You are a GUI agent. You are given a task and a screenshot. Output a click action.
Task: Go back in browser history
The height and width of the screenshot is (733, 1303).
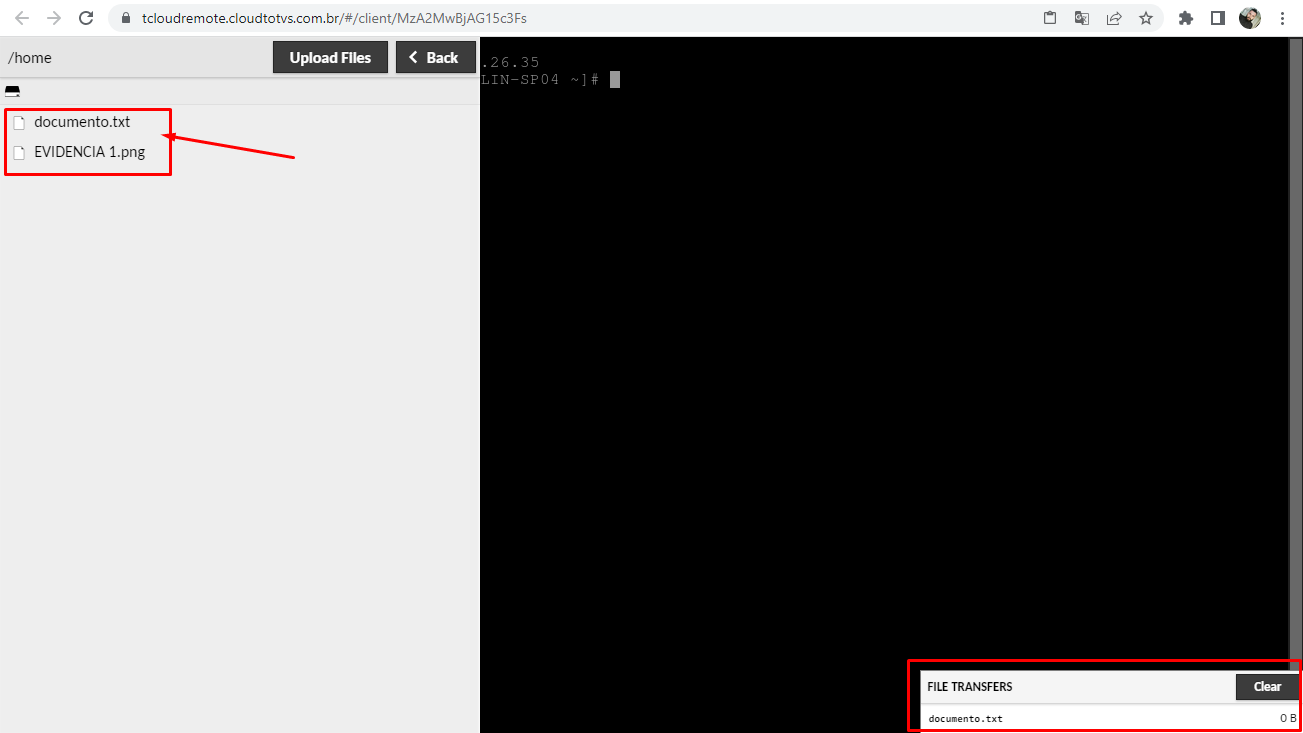[x=22, y=18]
